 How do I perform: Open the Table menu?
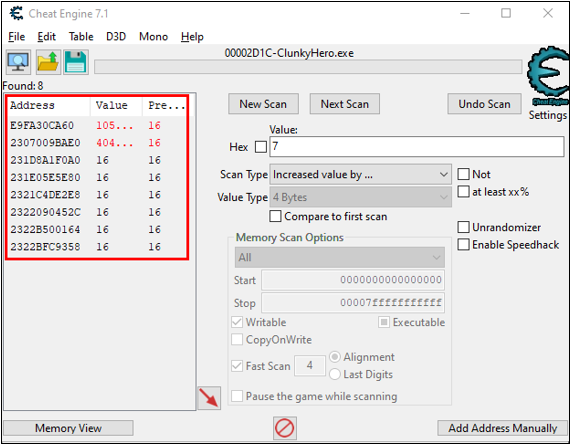coord(81,37)
